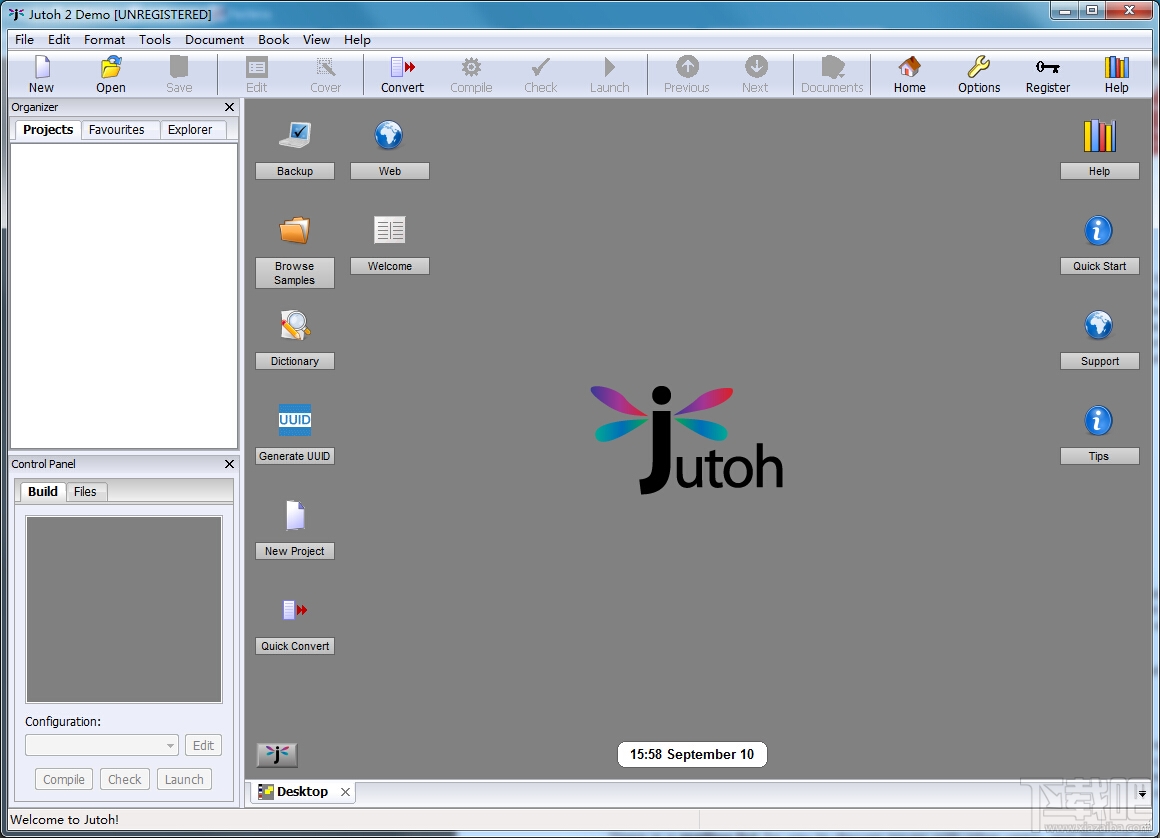Open the tab list arrow at the right of the tab bar
Image resolution: width=1160 pixels, height=838 pixels.
[x=1142, y=794]
